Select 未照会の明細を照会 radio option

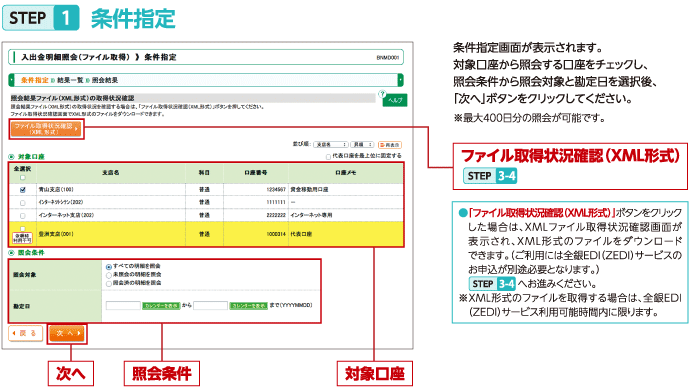(x=109, y=275)
